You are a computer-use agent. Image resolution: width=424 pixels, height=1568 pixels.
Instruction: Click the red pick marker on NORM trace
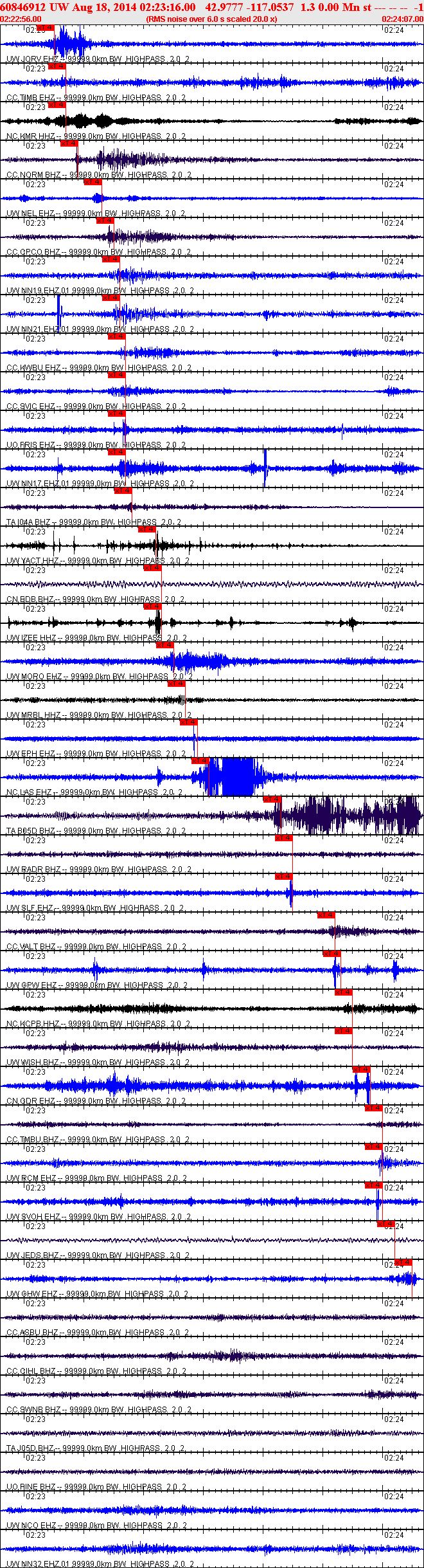[x=69, y=143]
